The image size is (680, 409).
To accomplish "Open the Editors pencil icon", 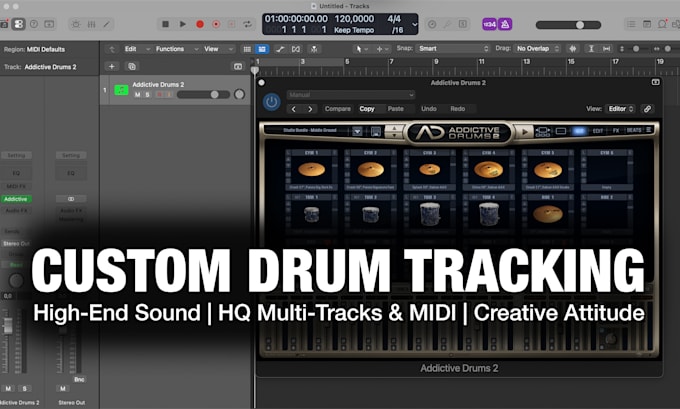I will click(x=107, y=24).
